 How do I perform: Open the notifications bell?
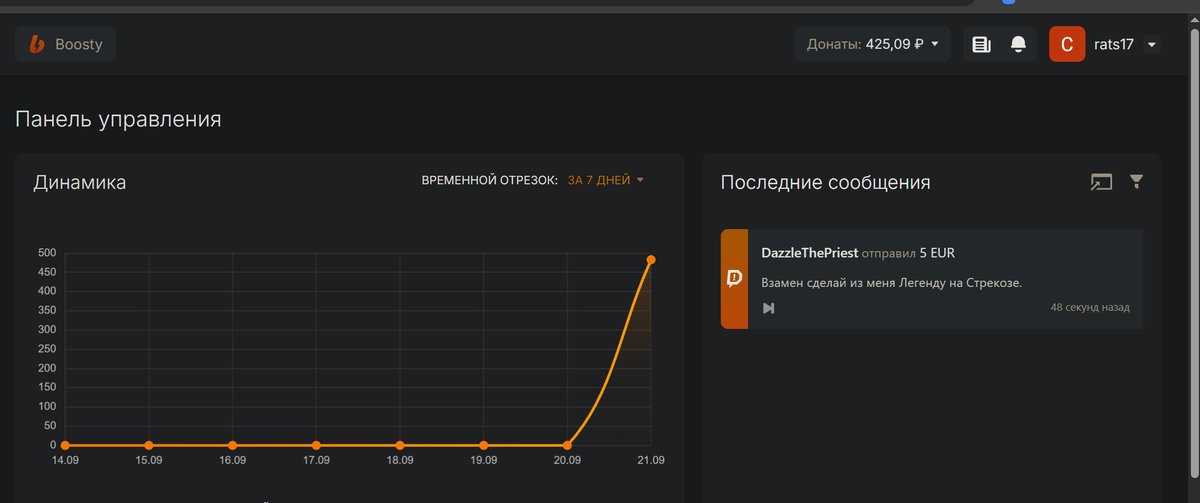pyautogui.click(x=1018, y=44)
